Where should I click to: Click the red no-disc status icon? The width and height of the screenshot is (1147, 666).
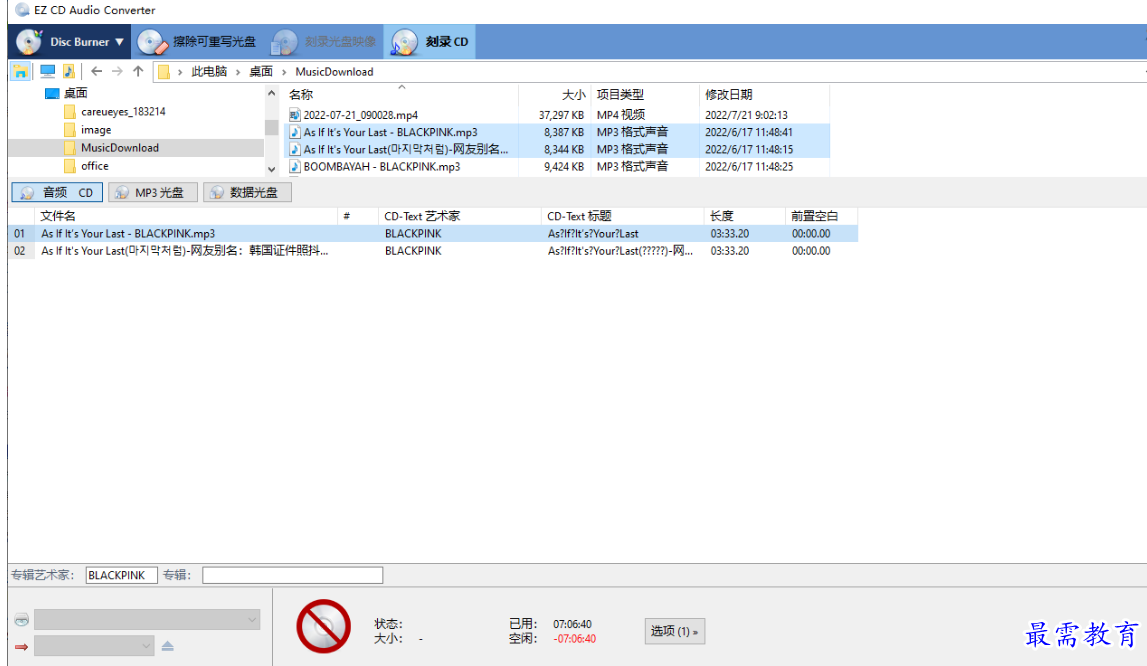[323, 626]
